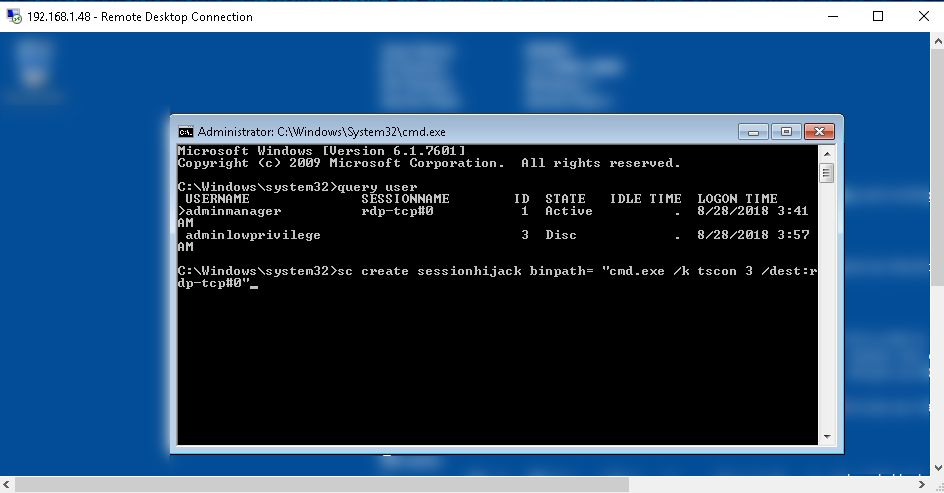Click the Remote Desktop horizontal scroll right arrow
Screen dimensions: 944x493
click(922, 484)
